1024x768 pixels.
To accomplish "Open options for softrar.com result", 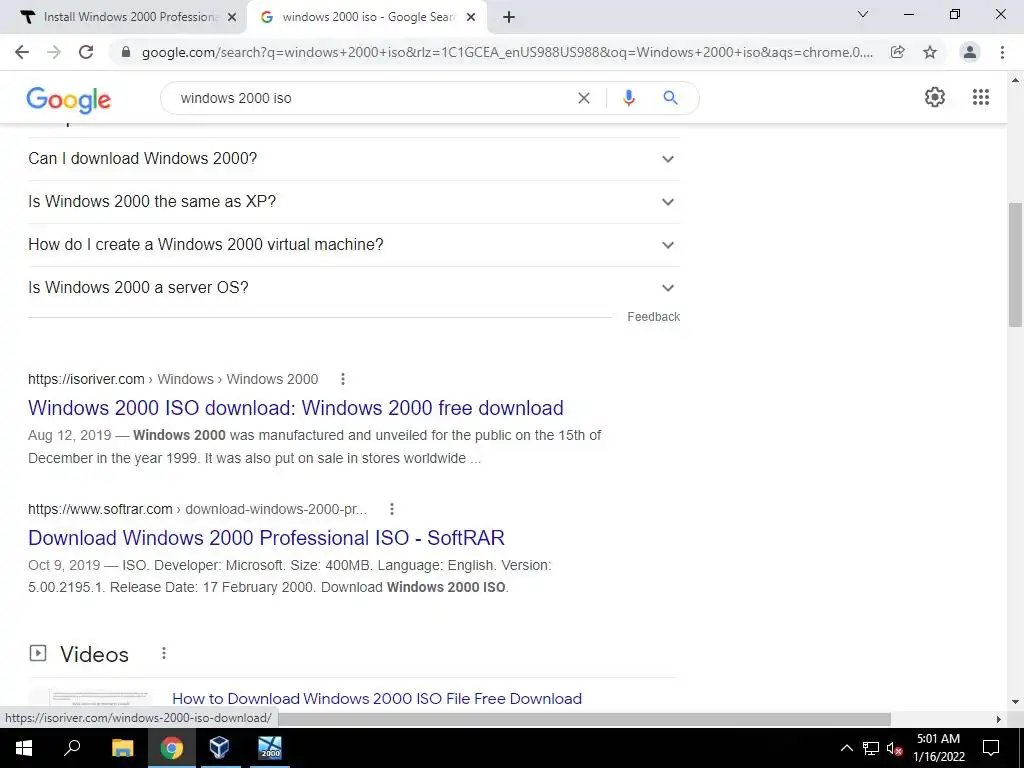I will pyautogui.click(x=392, y=509).
